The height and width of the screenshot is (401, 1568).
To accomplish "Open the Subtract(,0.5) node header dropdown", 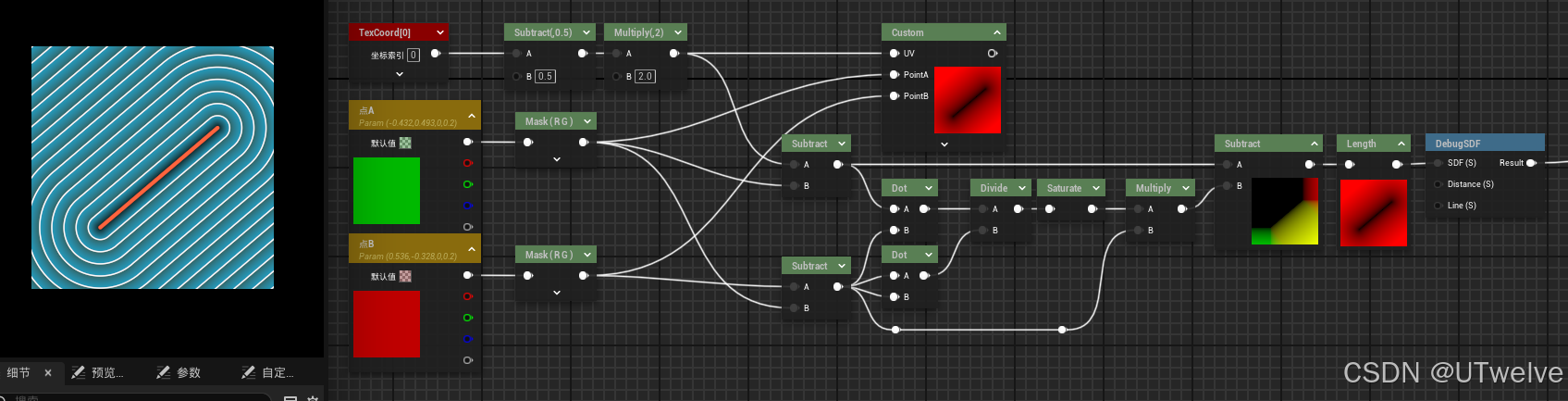I will (x=586, y=32).
